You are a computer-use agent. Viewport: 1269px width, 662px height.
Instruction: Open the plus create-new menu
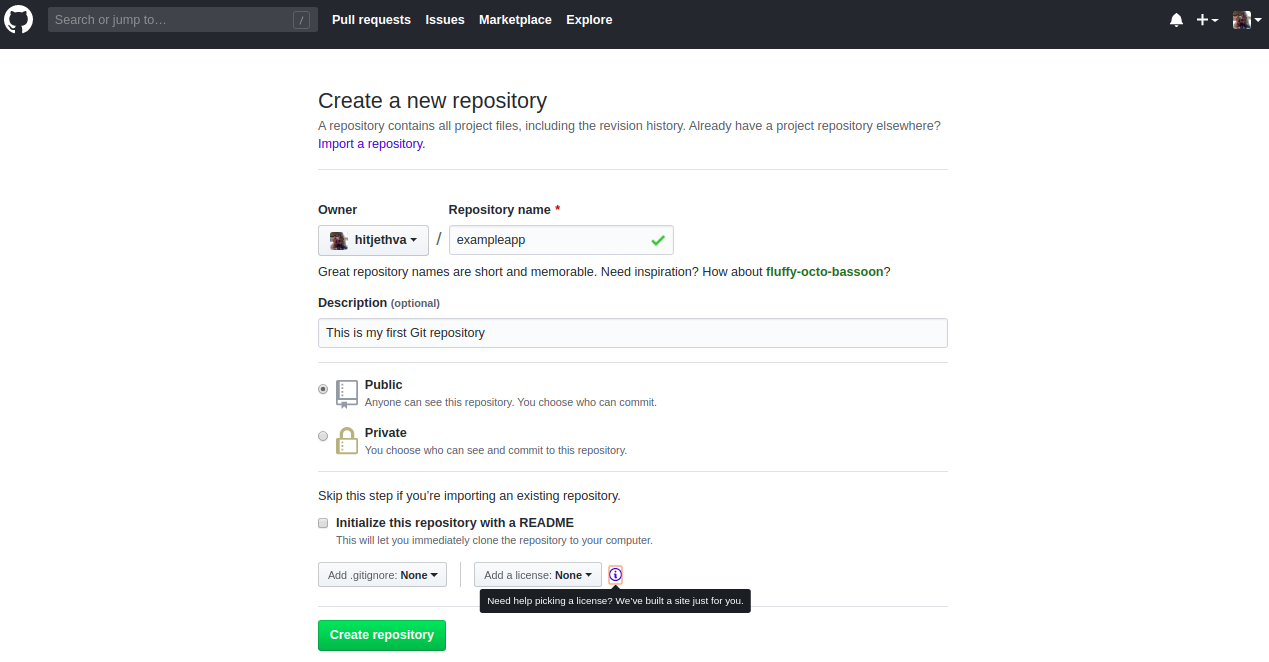click(1207, 20)
